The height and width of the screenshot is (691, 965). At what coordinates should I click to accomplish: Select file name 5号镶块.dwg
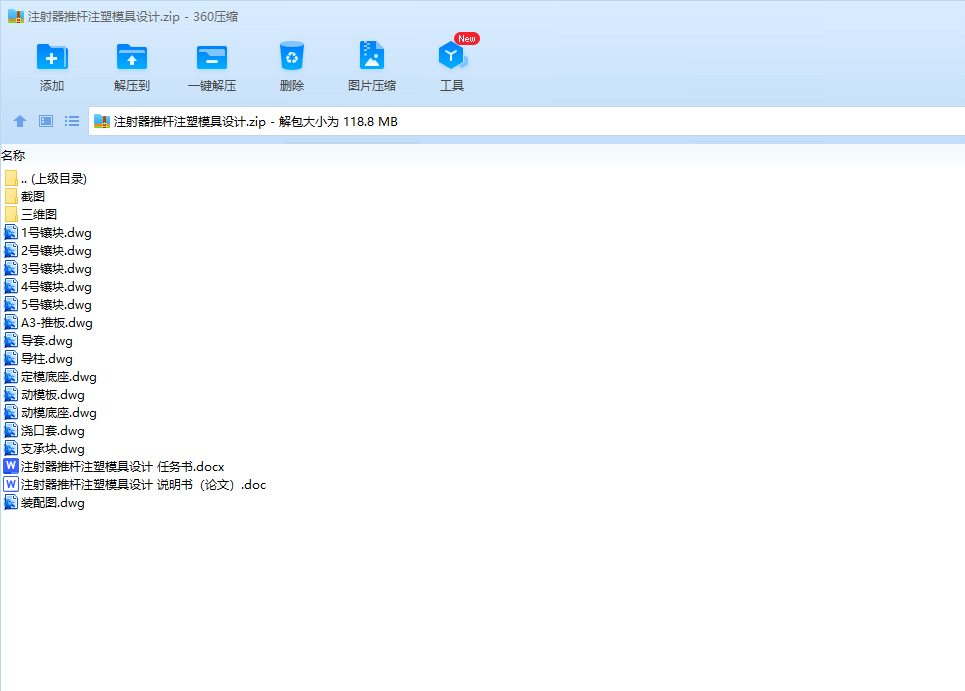pos(56,305)
